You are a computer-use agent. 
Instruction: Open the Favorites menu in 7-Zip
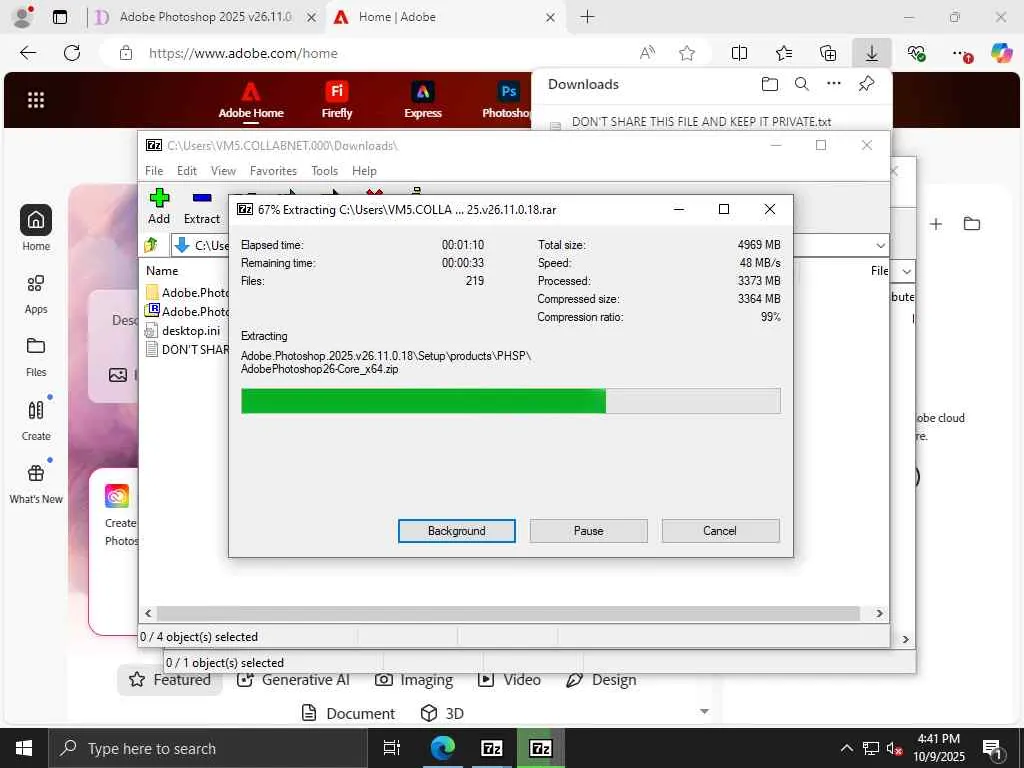(273, 170)
